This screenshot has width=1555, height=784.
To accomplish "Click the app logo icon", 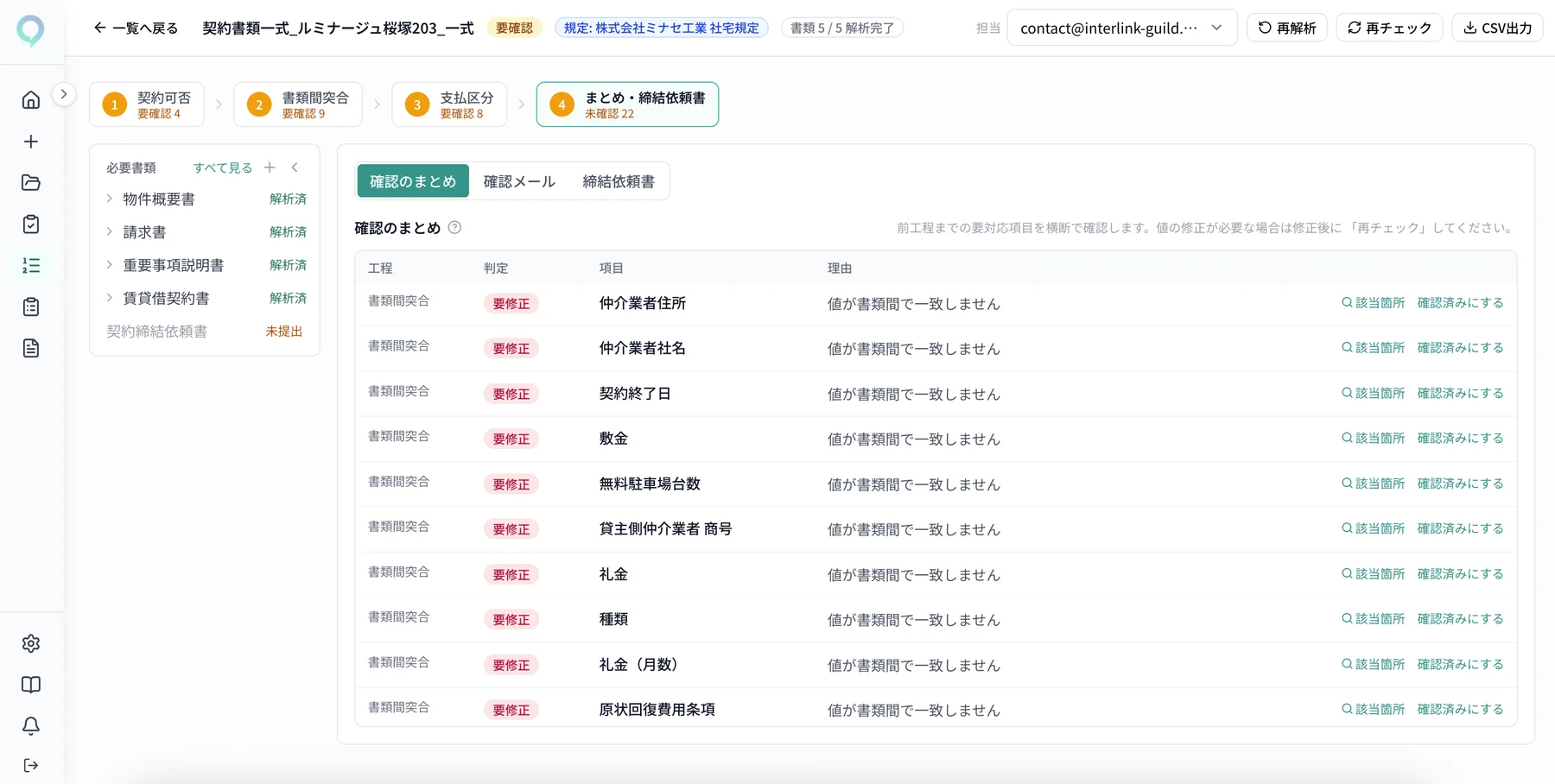I will click(31, 30).
